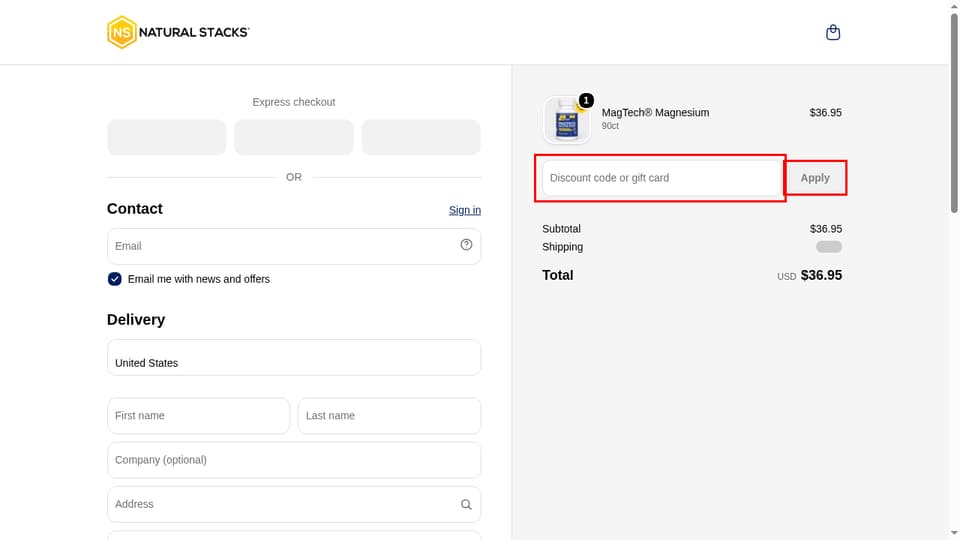Click the page vertical scrollbar thumb
The height and width of the screenshot is (540, 960).
[954, 113]
